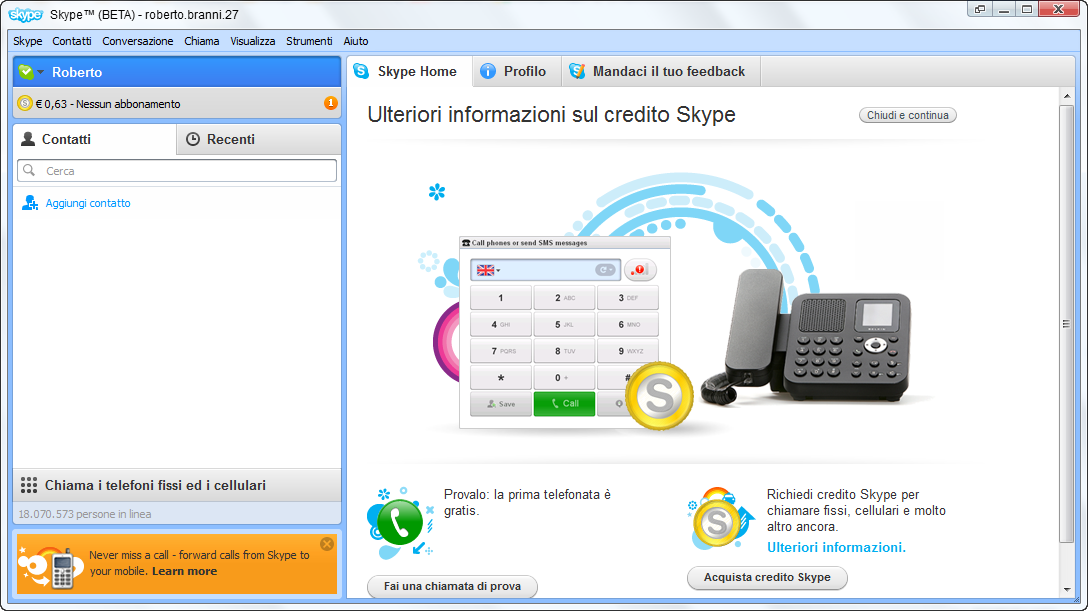Click the person icon on Contatti tab
The image size is (1088, 611).
(x=28, y=139)
